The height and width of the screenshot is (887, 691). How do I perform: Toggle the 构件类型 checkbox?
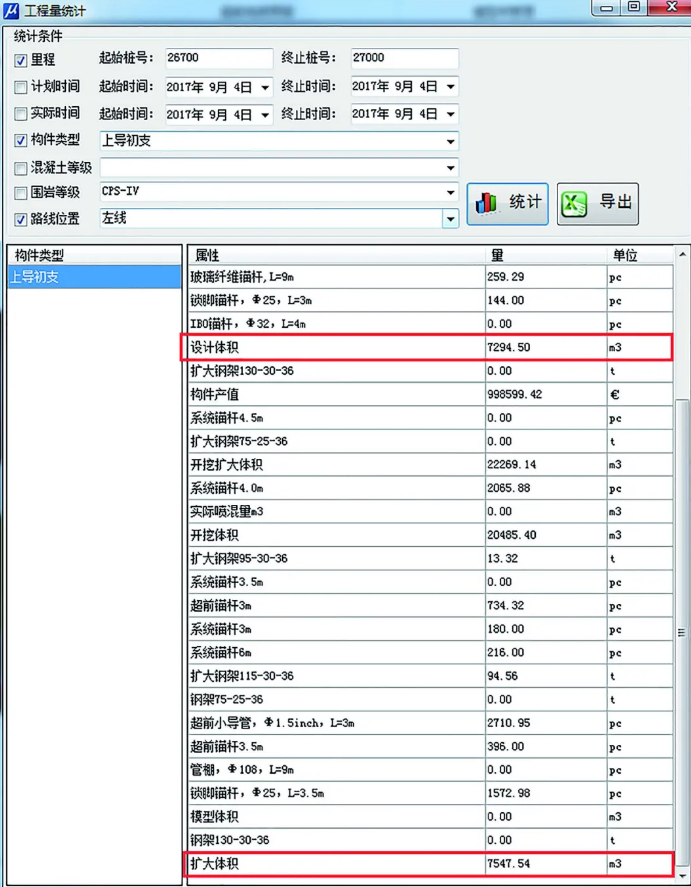click(20, 140)
